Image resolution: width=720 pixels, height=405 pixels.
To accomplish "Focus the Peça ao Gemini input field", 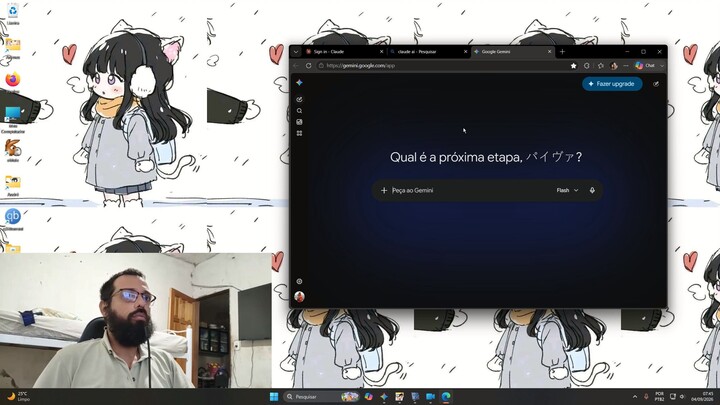I will pos(471,190).
